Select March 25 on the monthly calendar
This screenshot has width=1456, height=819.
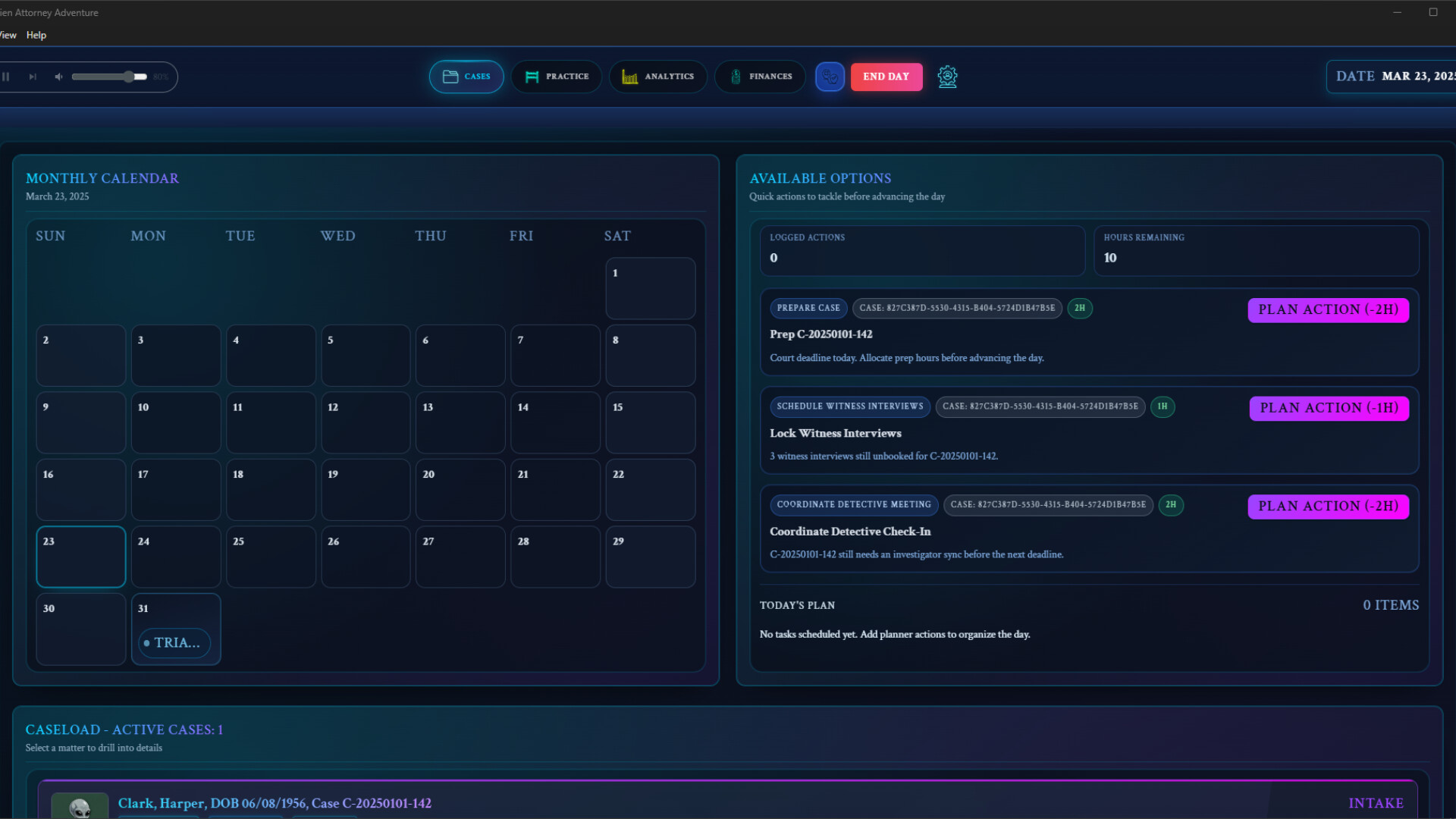[x=271, y=557]
